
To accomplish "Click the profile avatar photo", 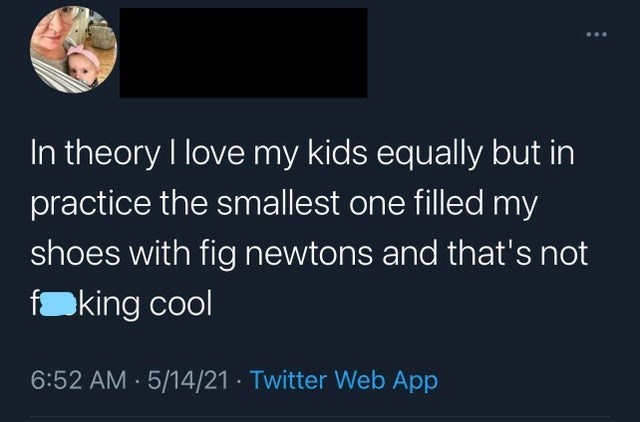I will [x=73, y=50].
